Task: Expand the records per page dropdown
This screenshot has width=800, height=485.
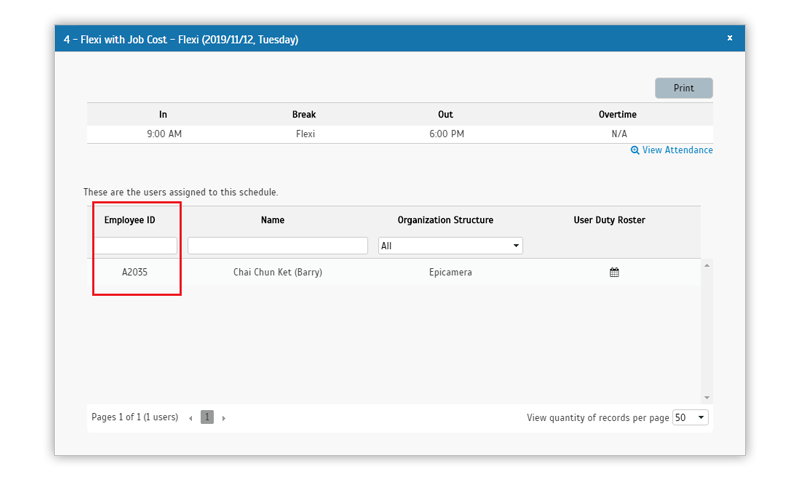Action: [x=690, y=418]
